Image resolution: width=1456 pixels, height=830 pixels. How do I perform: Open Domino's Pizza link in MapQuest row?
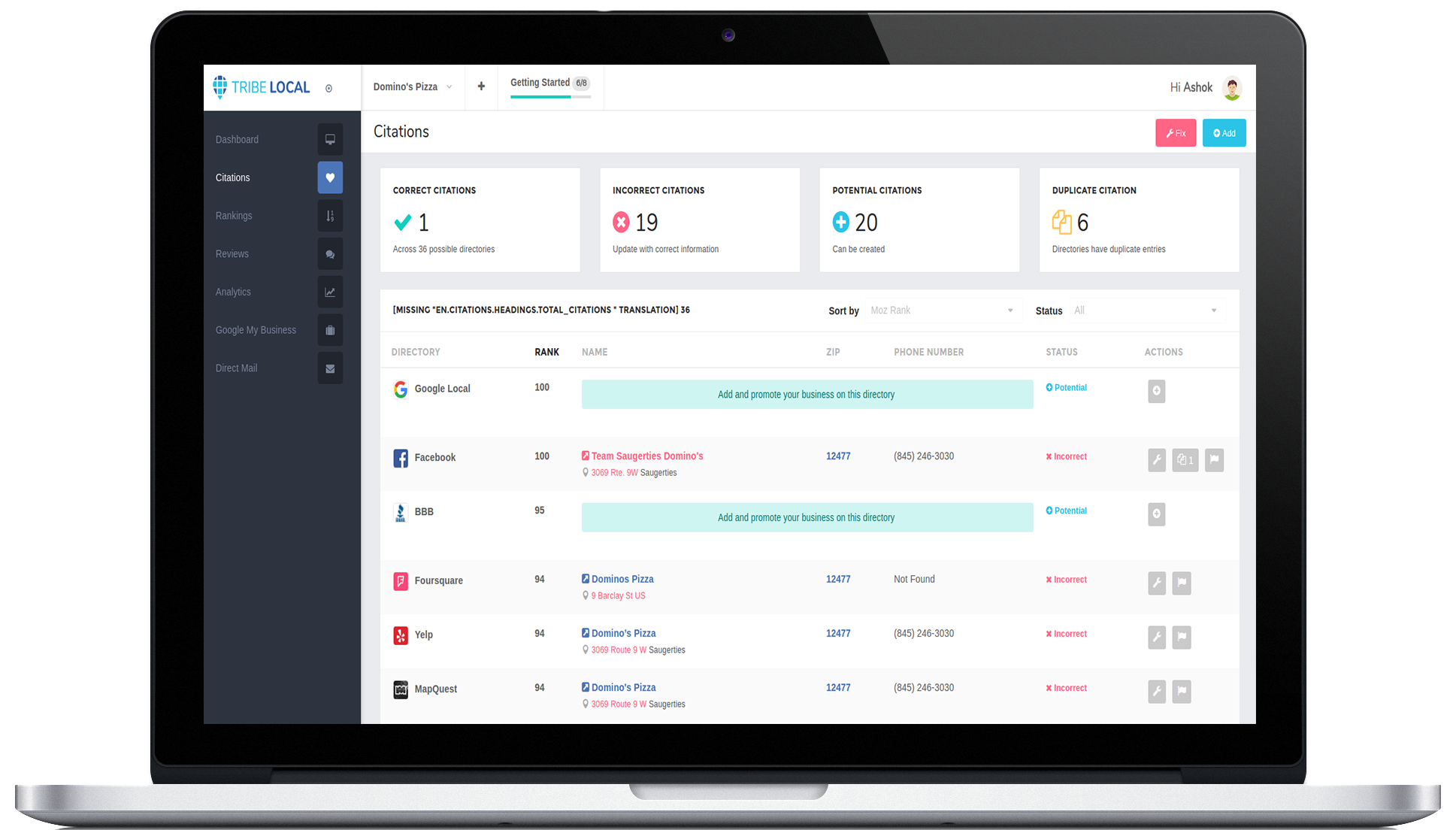(x=623, y=688)
